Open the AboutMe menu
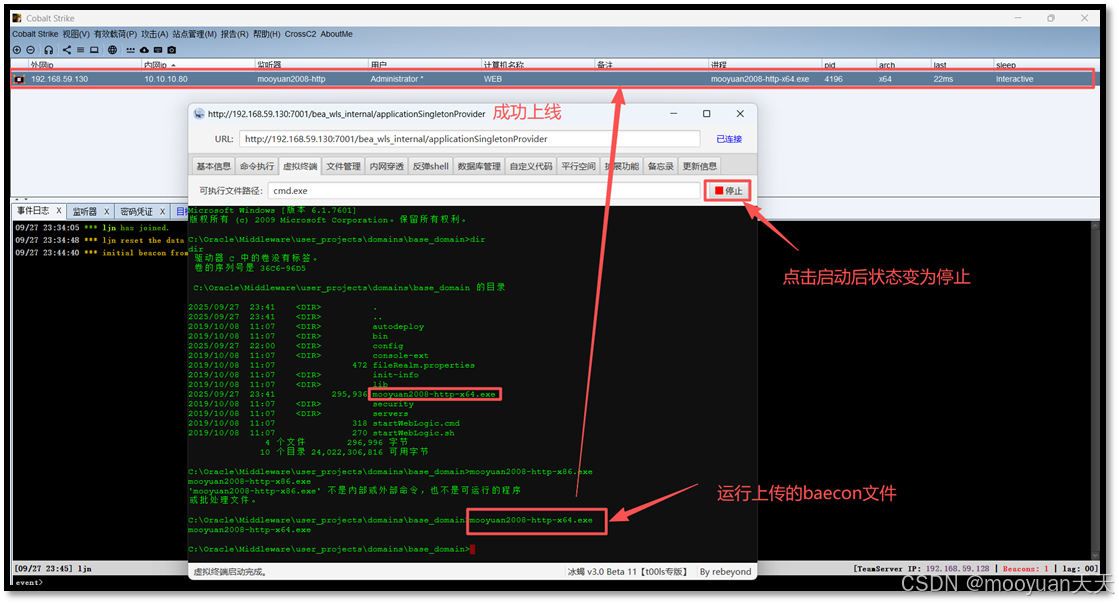This screenshot has height=604, width=1119. [336, 34]
